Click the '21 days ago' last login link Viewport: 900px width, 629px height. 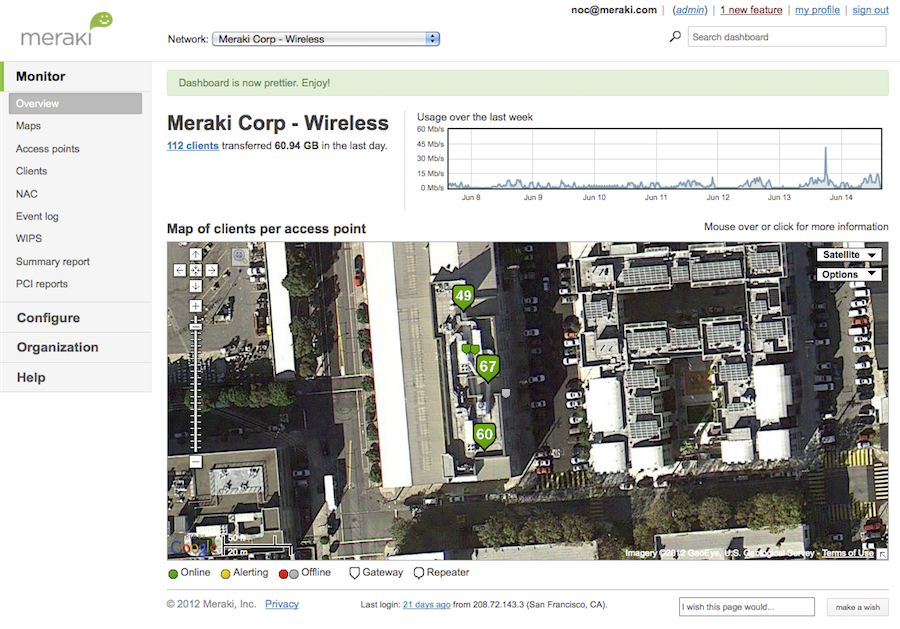point(426,604)
